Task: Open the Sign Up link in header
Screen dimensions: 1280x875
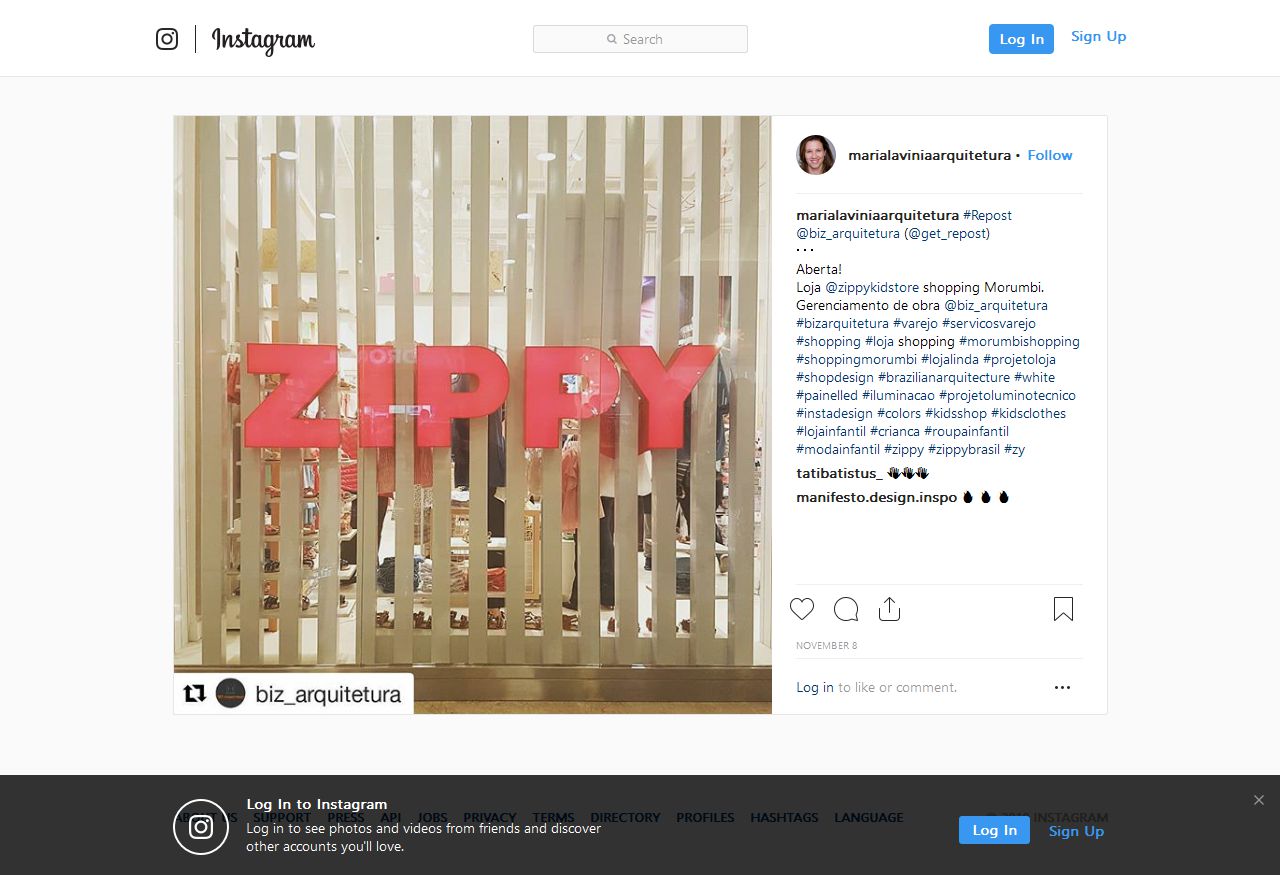Action: [1098, 36]
